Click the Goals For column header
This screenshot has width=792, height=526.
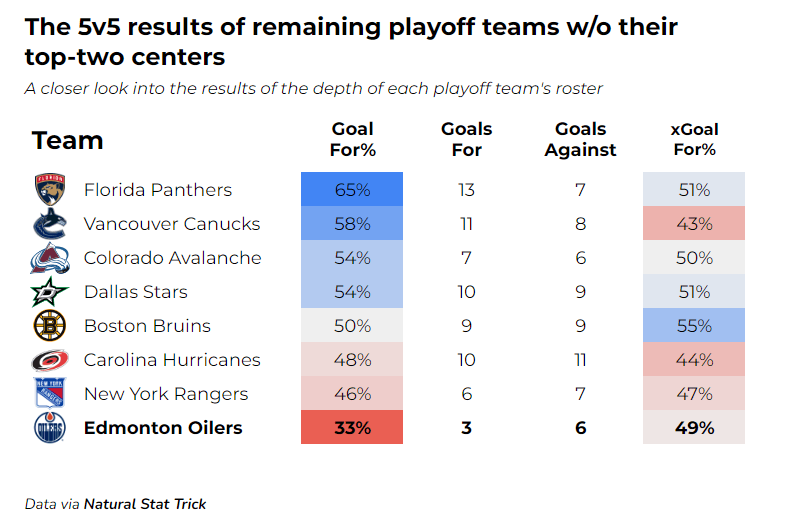click(x=466, y=140)
